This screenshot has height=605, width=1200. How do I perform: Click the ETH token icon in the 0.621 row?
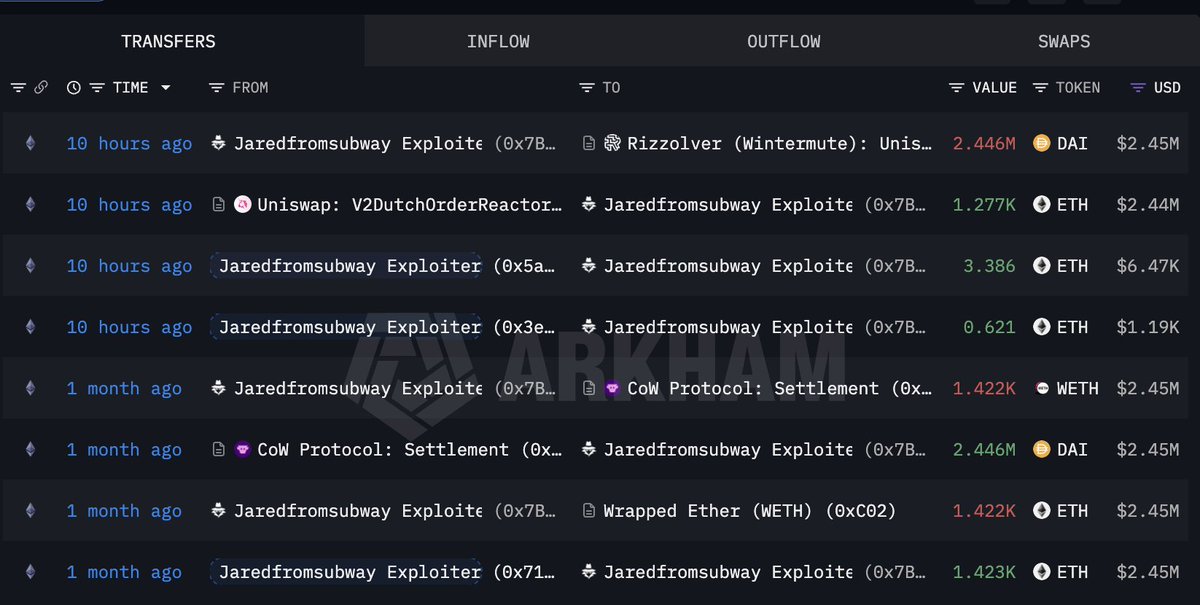(1041, 327)
